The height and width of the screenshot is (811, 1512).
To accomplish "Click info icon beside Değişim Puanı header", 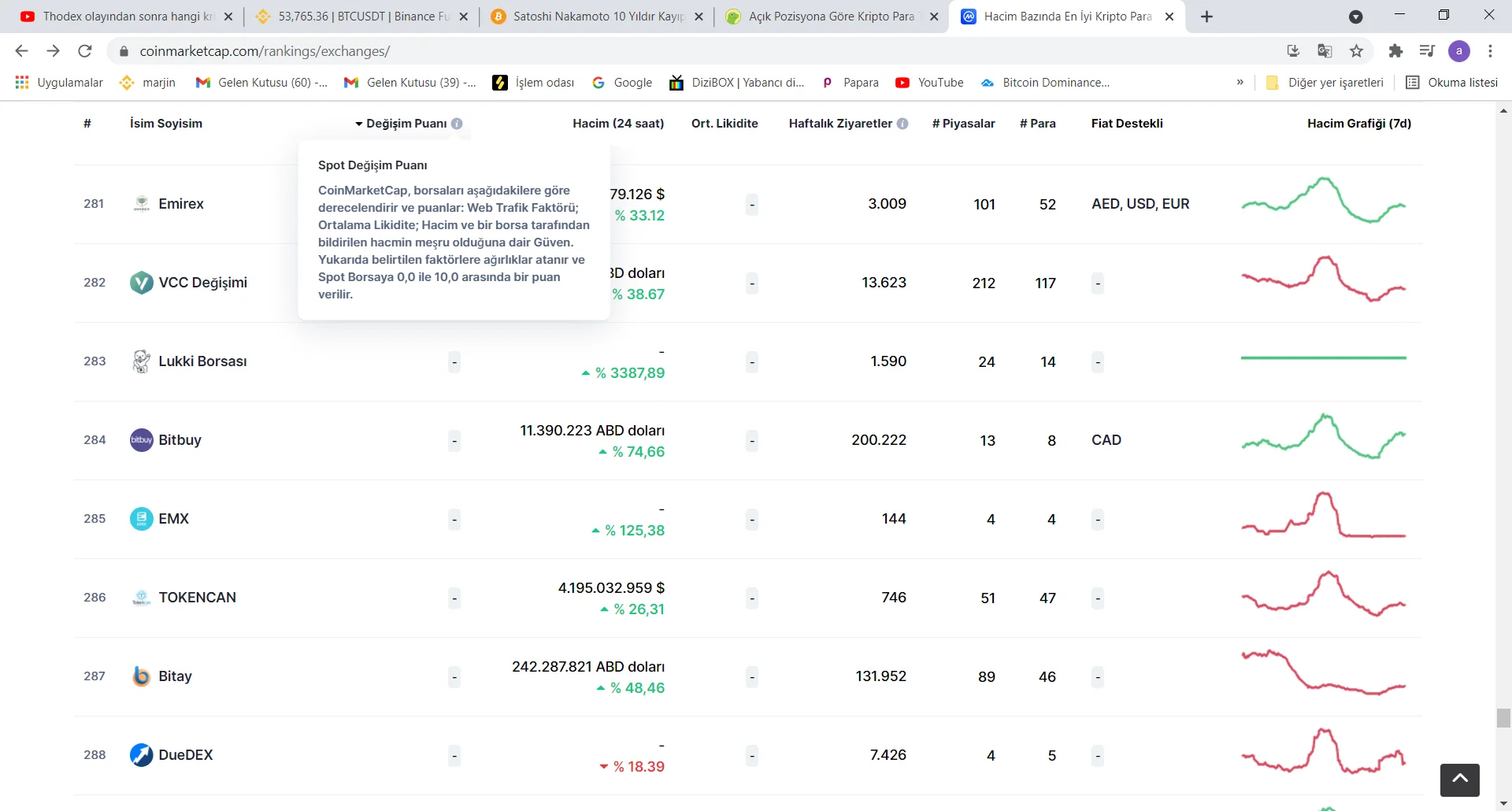I will coord(457,124).
